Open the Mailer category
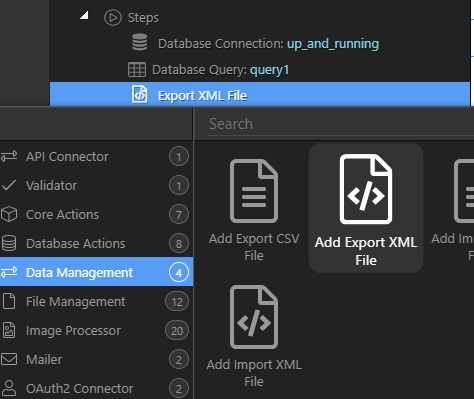474x399 pixels. coord(96,359)
